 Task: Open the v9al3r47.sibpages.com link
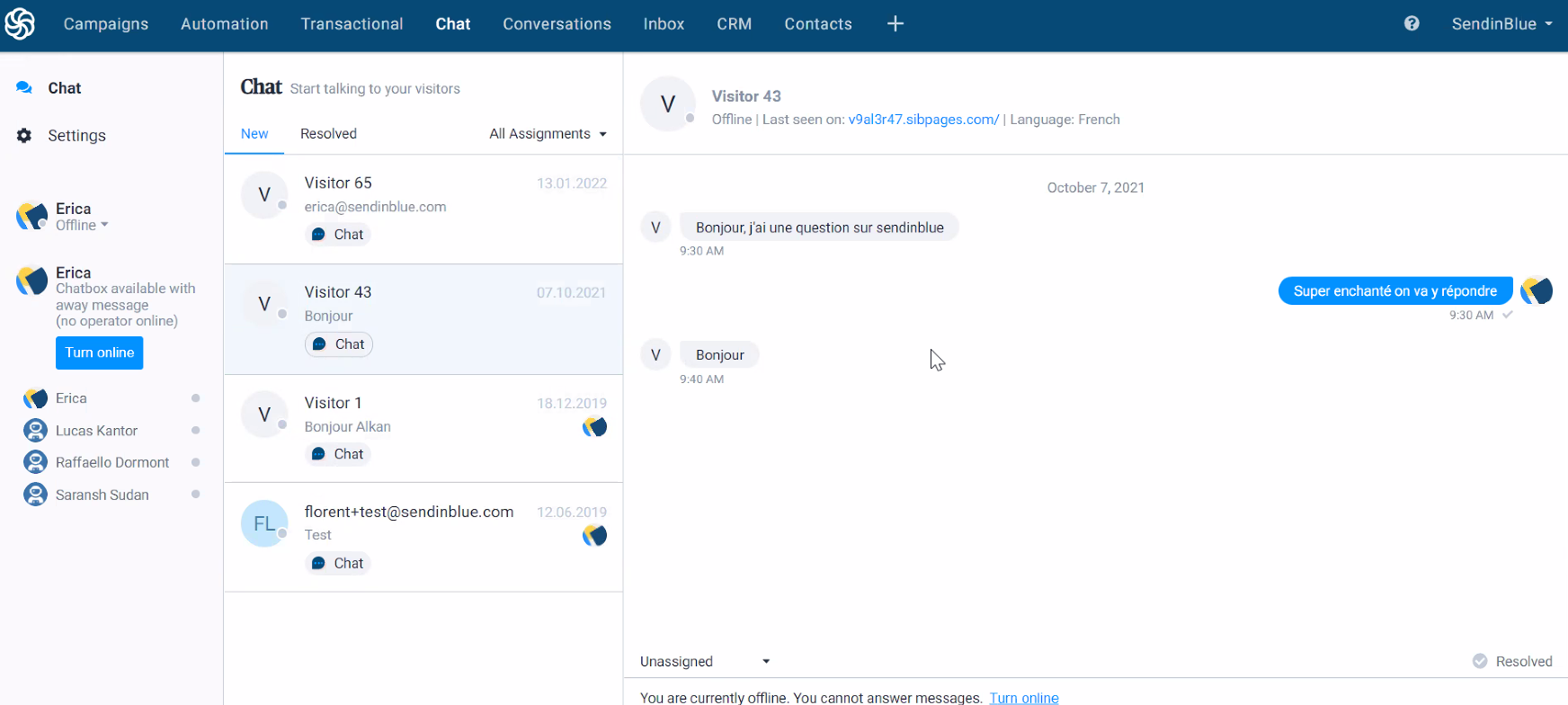coord(923,120)
